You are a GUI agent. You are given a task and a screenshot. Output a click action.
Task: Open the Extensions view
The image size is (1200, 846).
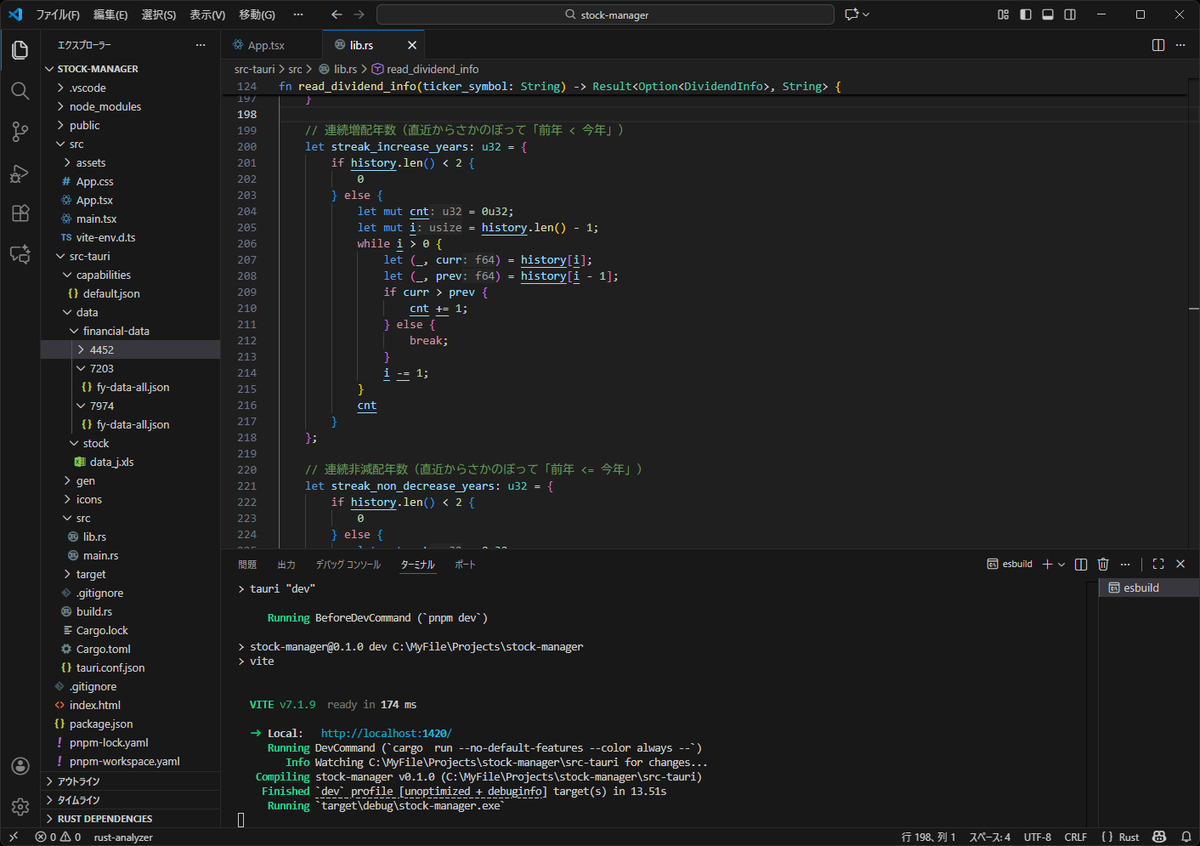point(20,214)
